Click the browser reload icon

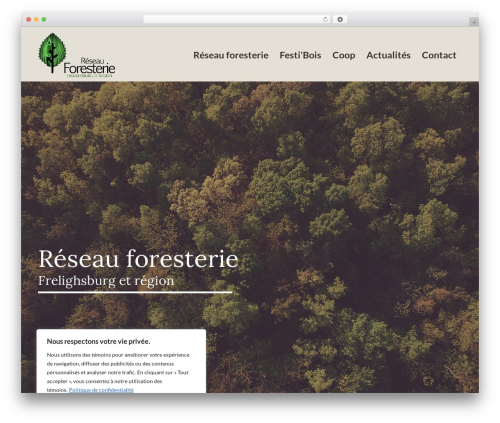click(325, 20)
